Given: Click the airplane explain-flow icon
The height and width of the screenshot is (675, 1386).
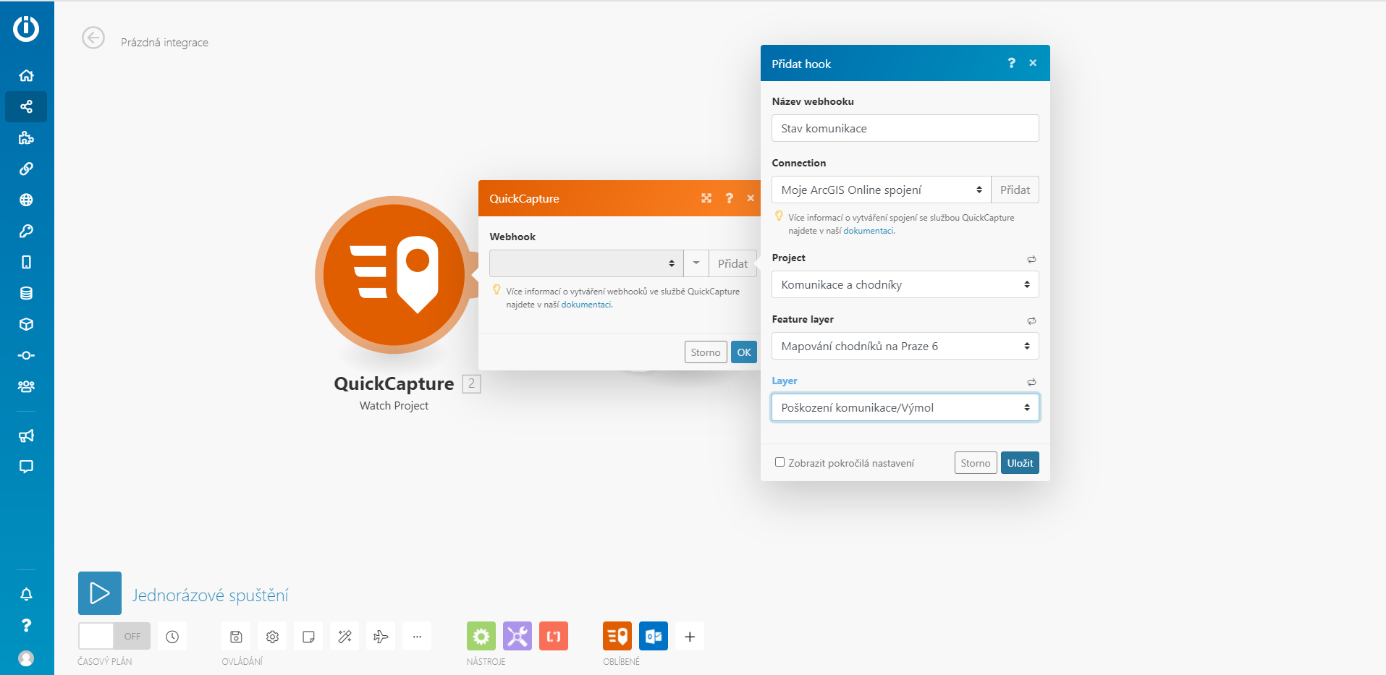Looking at the screenshot, I should (381, 636).
